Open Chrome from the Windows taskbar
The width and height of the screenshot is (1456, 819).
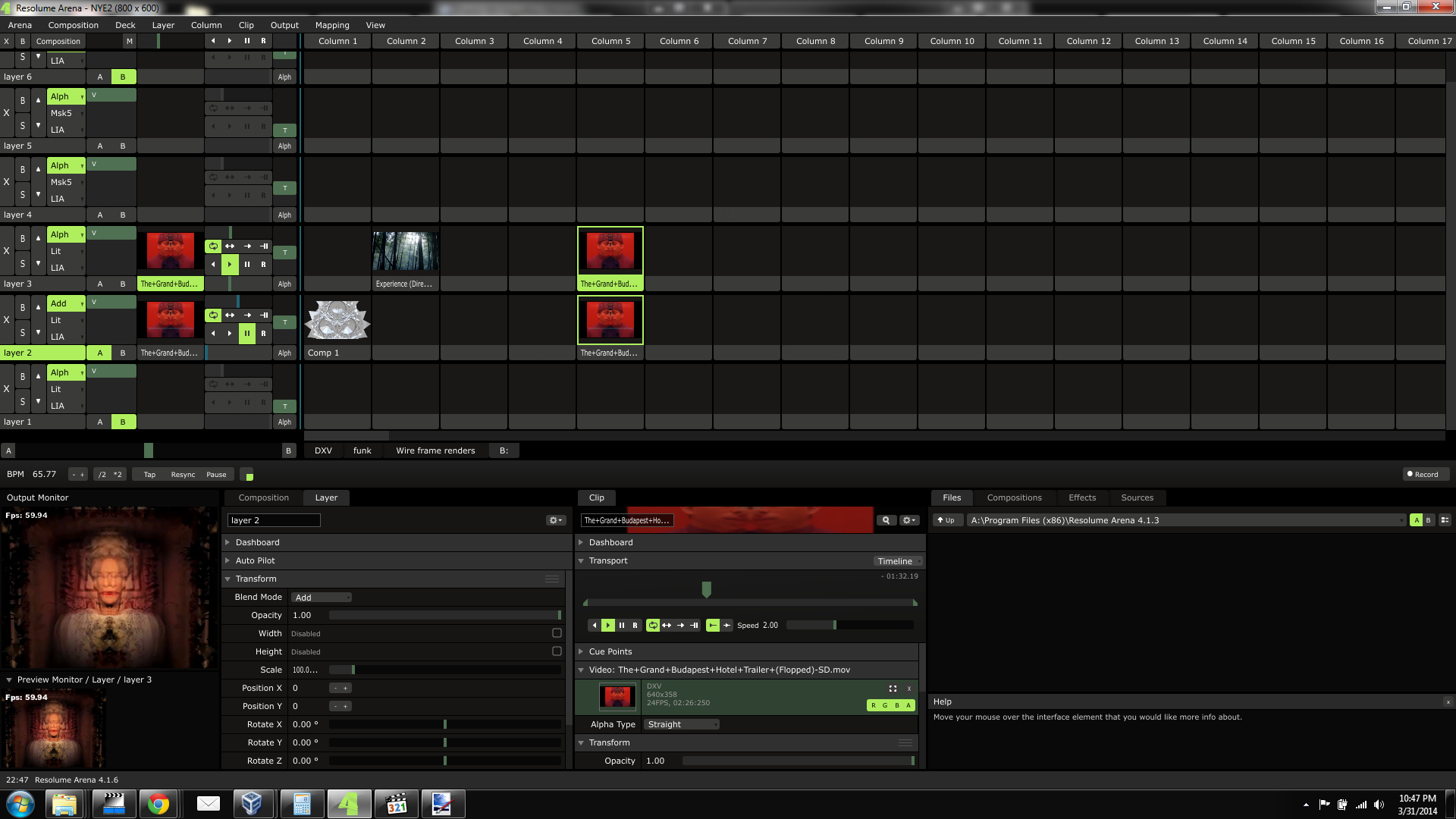[158, 804]
